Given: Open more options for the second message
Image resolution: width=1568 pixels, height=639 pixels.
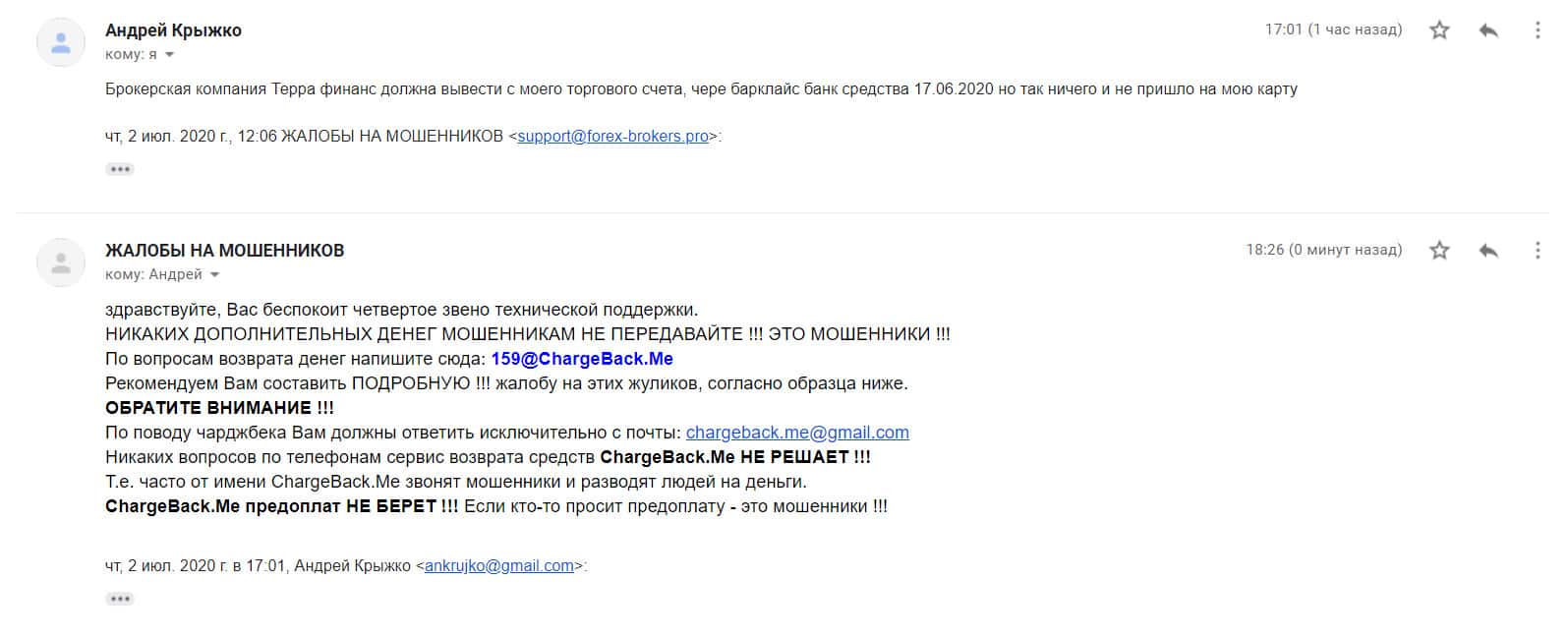Looking at the screenshot, I should point(1538,251).
